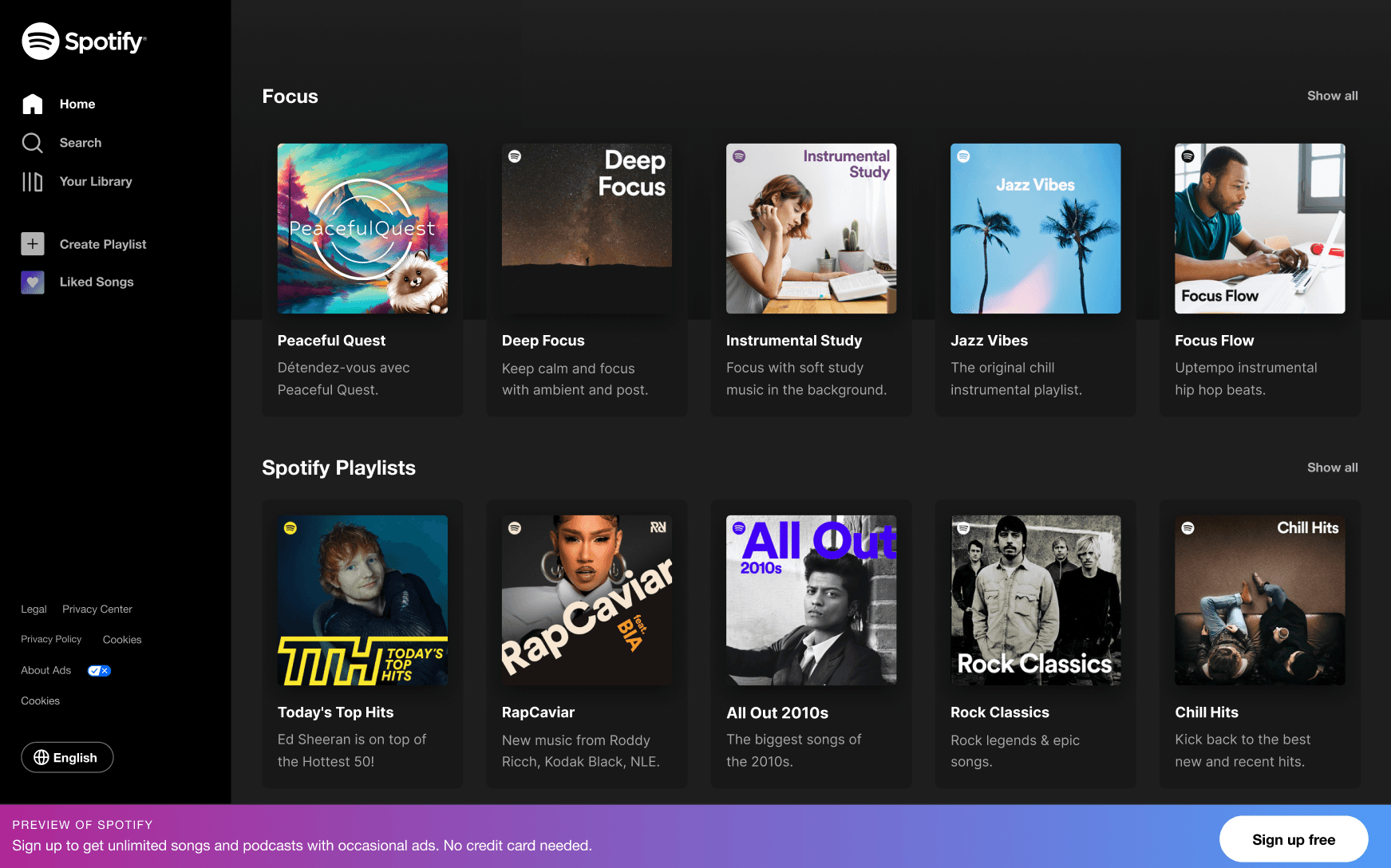The height and width of the screenshot is (868, 1391).
Task: Click the Focus Flow title text
Action: coord(1214,341)
